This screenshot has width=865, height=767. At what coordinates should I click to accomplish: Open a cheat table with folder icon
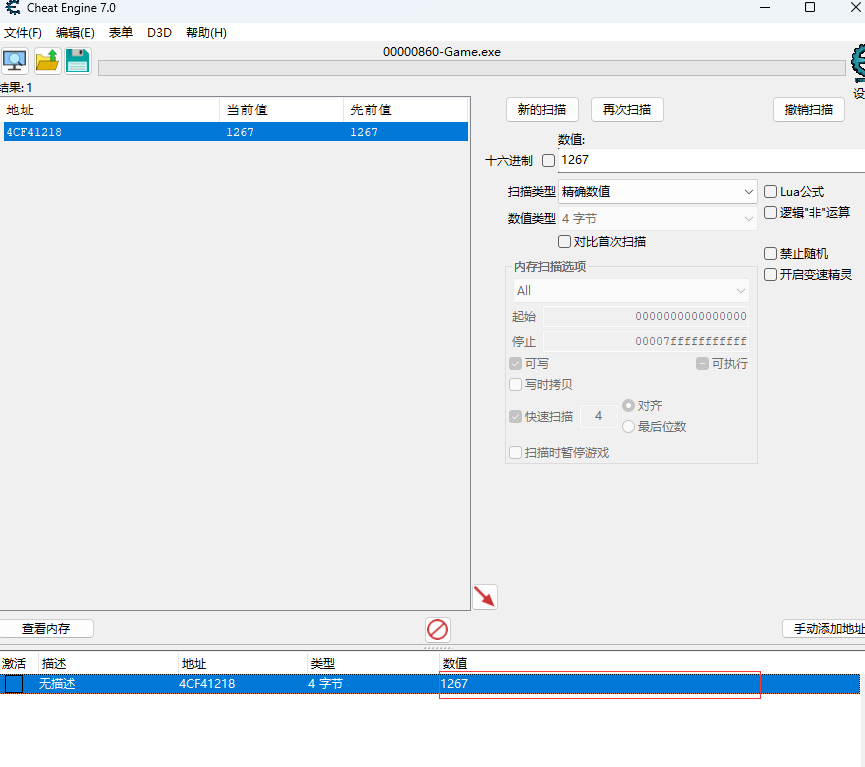pos(47,61)
